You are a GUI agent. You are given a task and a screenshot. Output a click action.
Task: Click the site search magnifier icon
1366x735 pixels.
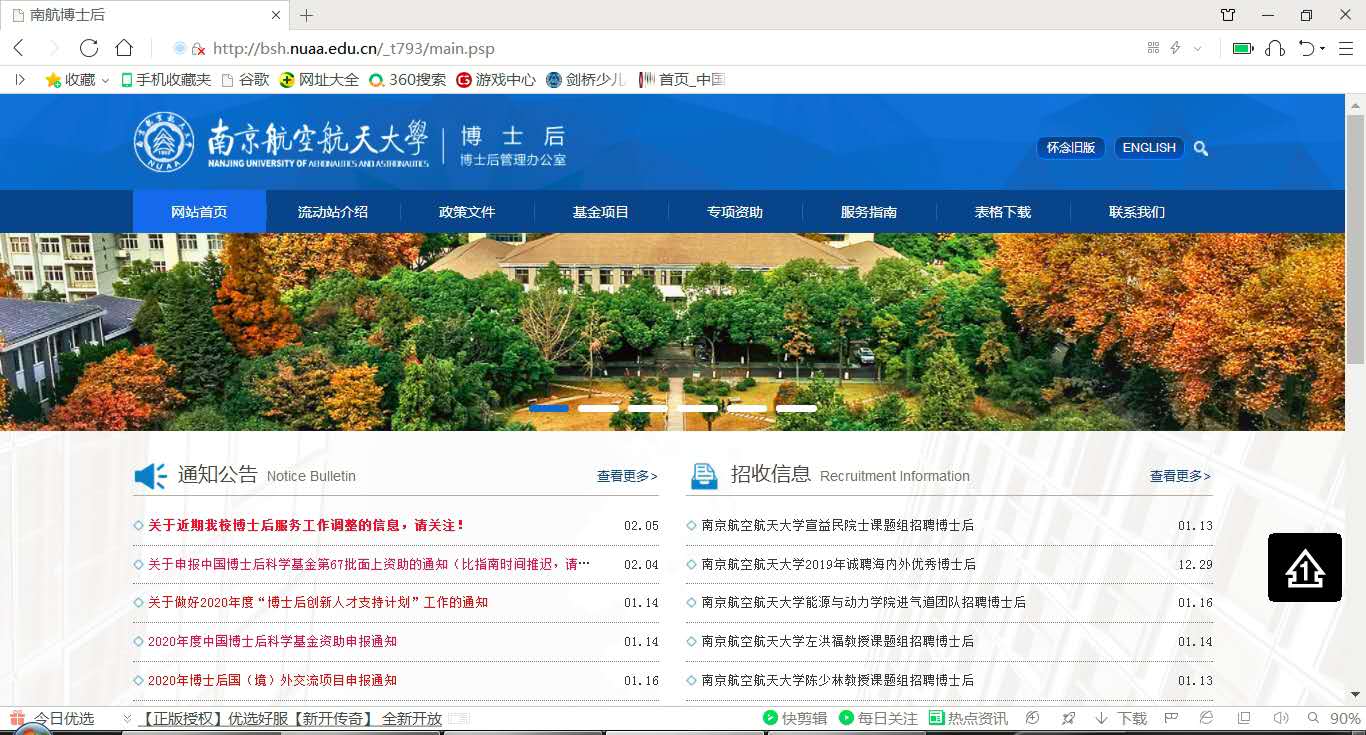1201,148
